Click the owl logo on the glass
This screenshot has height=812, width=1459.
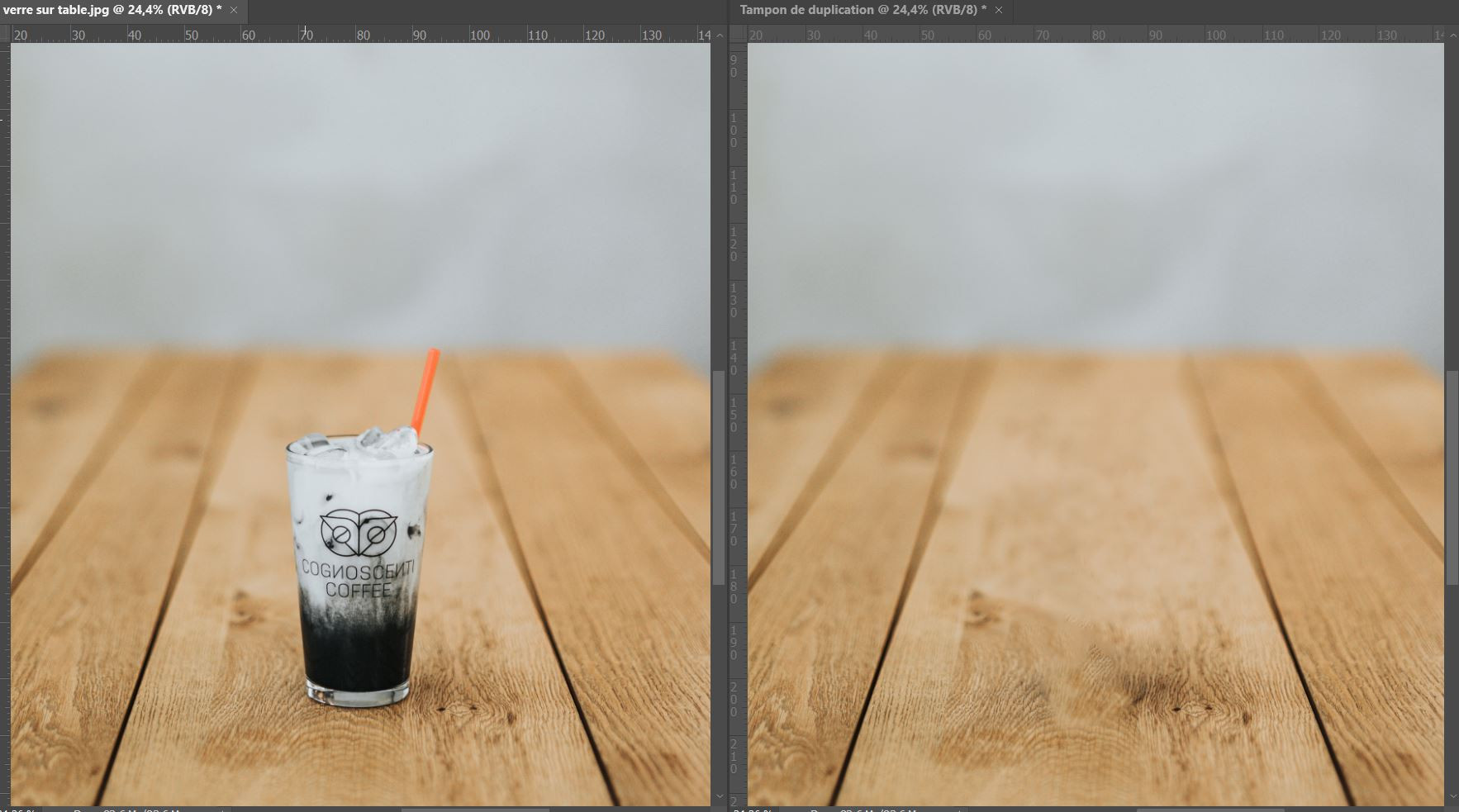point(358,533)
